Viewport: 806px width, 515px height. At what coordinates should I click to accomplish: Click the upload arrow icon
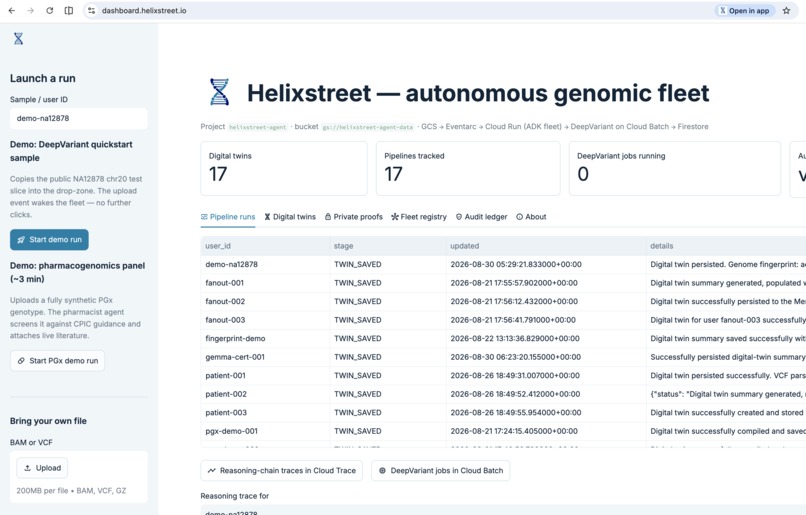tap(27, 468)
